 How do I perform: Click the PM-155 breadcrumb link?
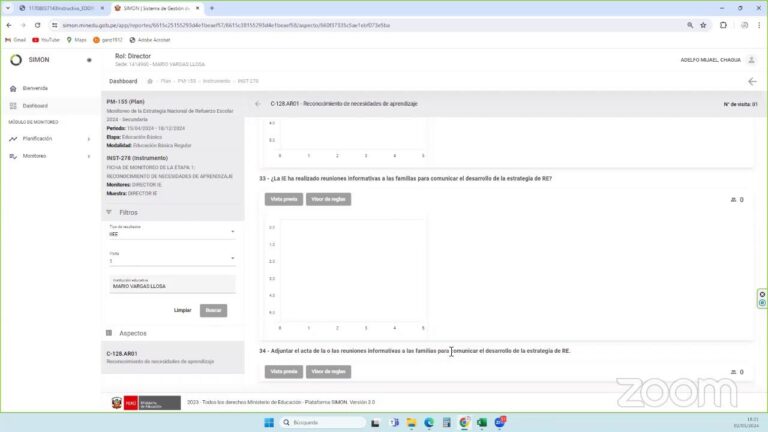click(187, 81)
